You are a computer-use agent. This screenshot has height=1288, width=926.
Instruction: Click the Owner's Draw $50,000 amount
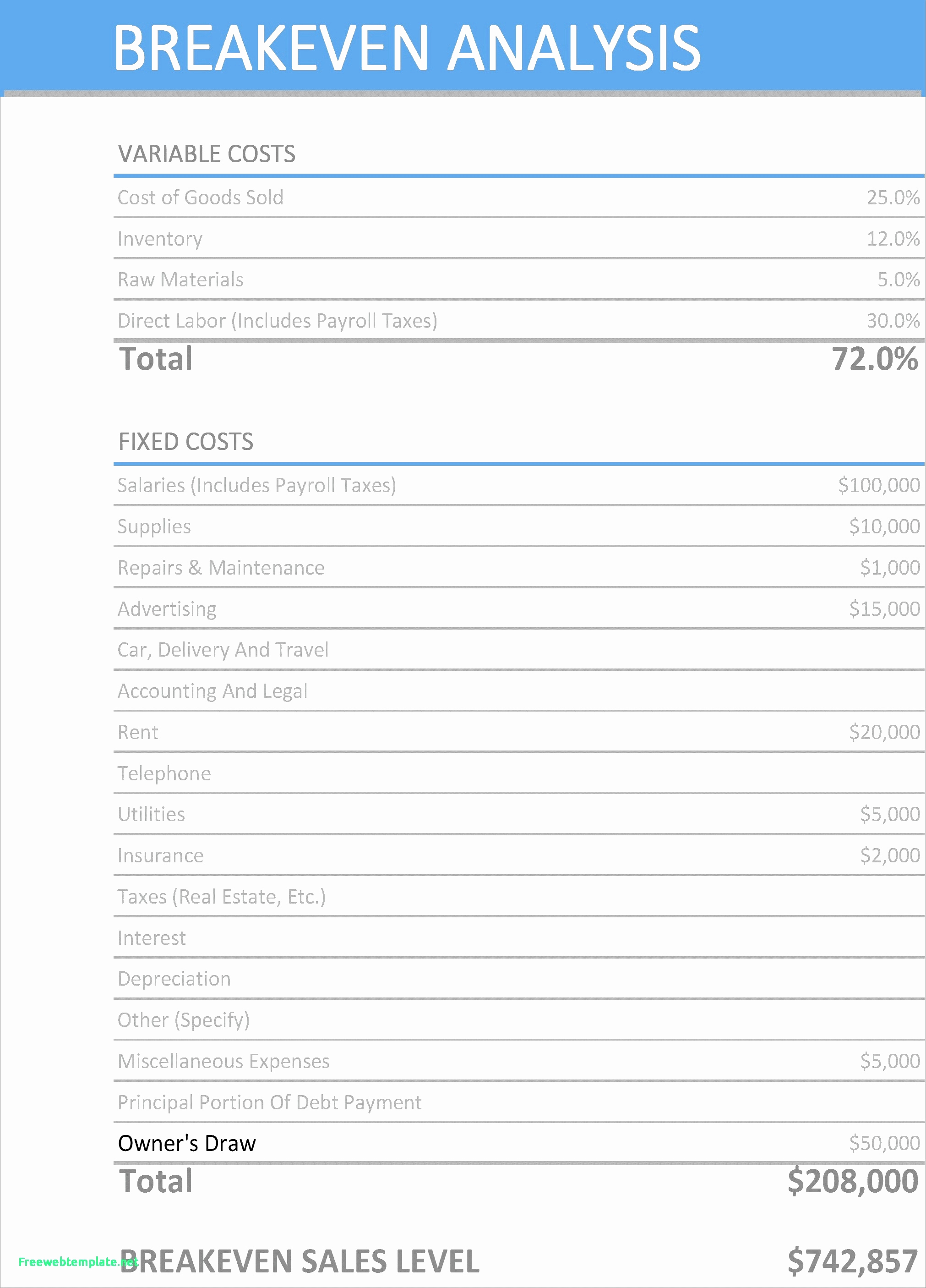tap(884, 1143)
